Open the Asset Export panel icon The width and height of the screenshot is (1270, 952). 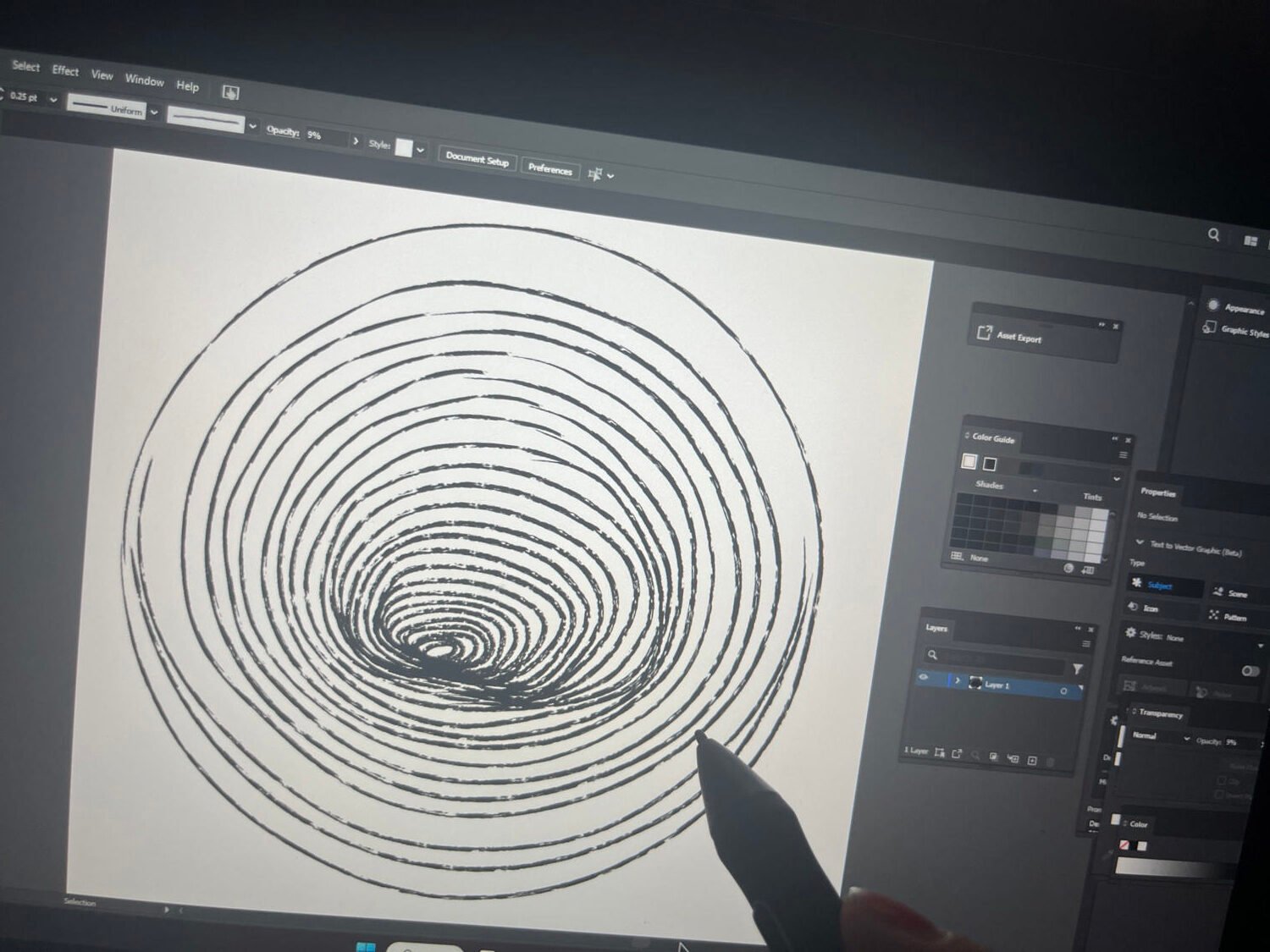pyautogui.click(x=984, y=333)
